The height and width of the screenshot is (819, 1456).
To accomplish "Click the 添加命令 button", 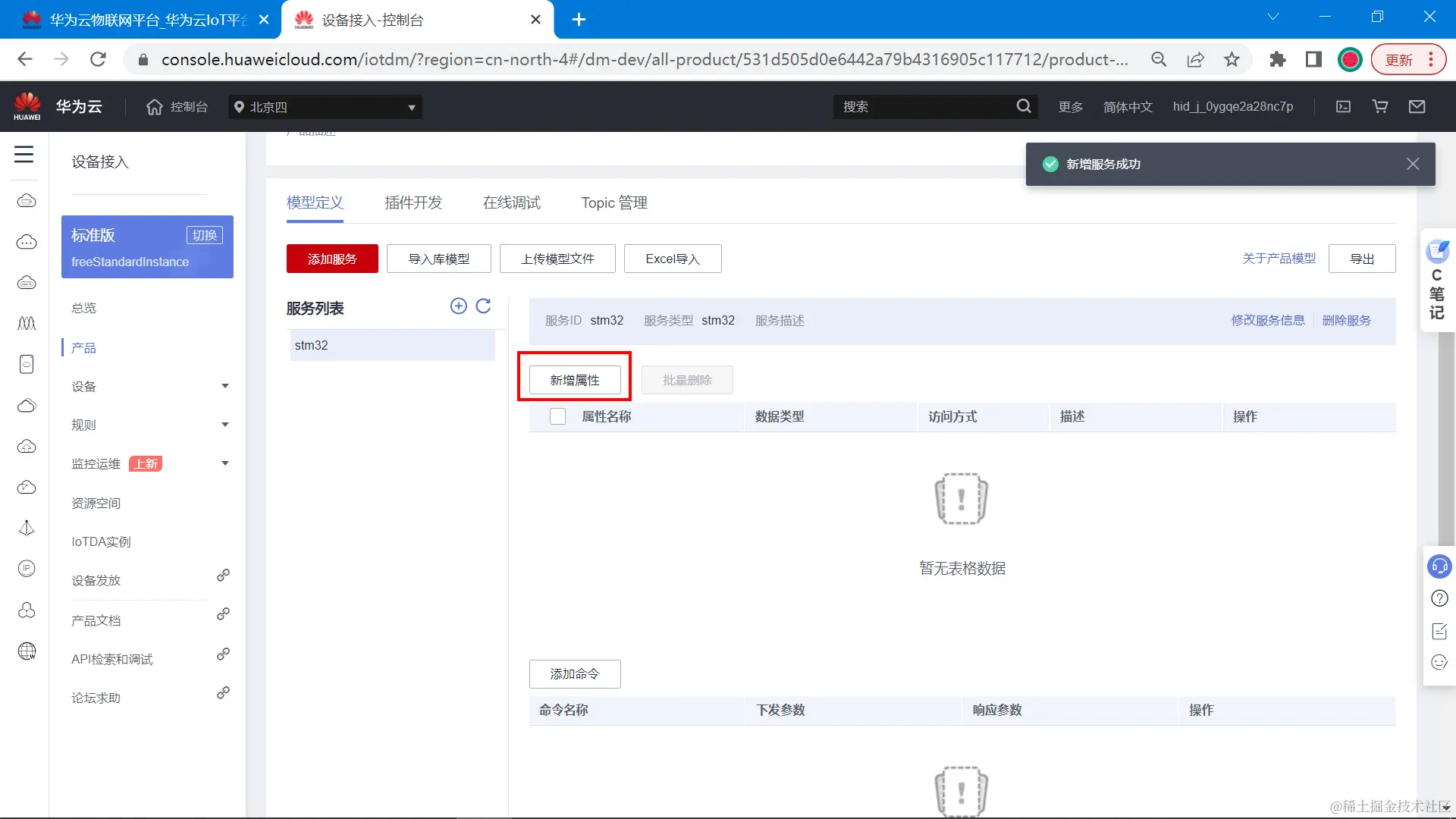I will [575, 673].
